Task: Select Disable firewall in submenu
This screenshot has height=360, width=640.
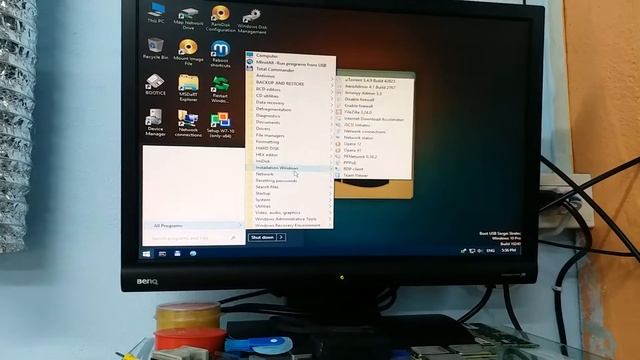Action: pyautogui.click(x=373, y=99)
